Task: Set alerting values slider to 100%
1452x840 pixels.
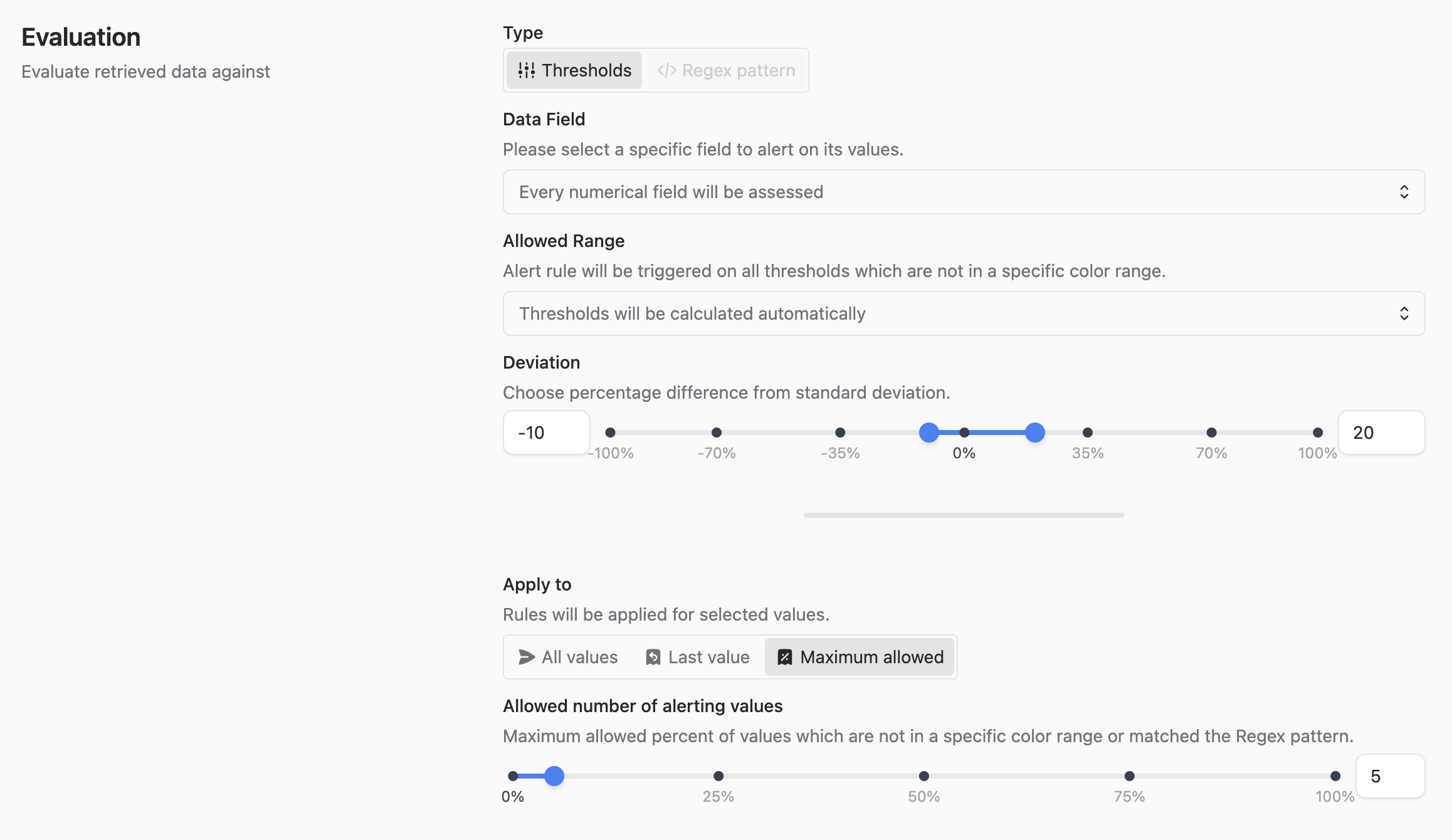Action: point(1335,776)
